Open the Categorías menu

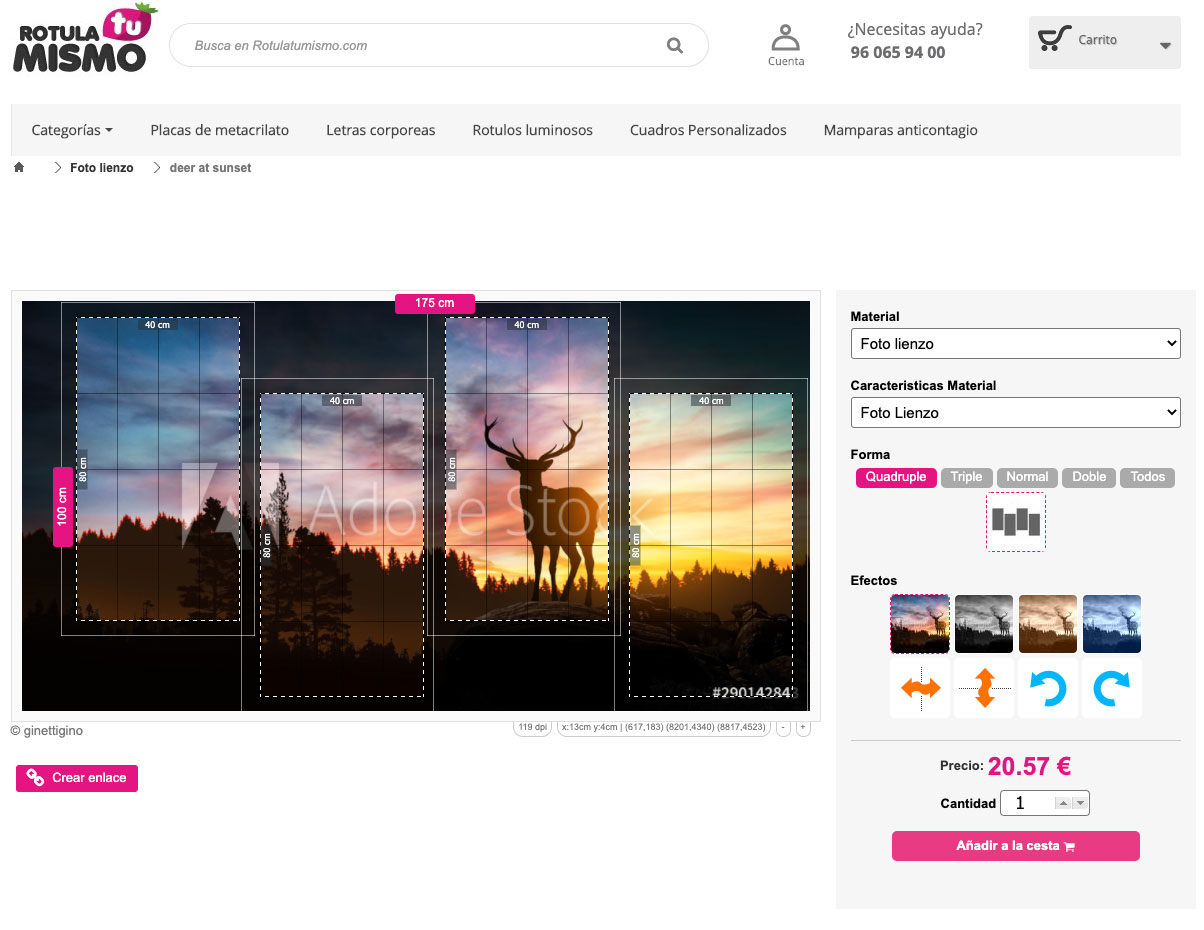tap(71, 130)
